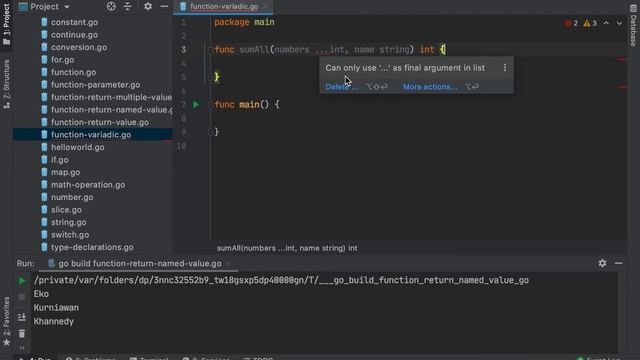The height and width of the screenshot is (360, 640).
Task: Click the locate-in-project target icon
Action: point(111,7)
